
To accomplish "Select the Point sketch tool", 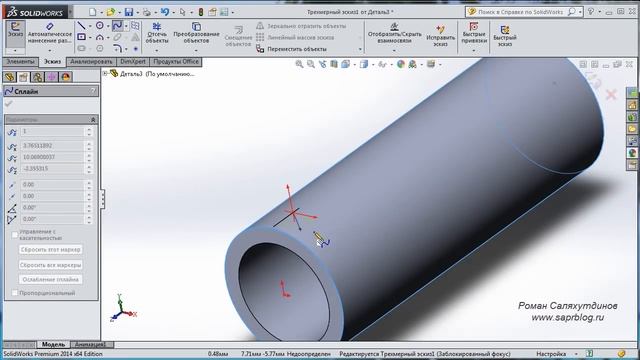I will (136, 49).
